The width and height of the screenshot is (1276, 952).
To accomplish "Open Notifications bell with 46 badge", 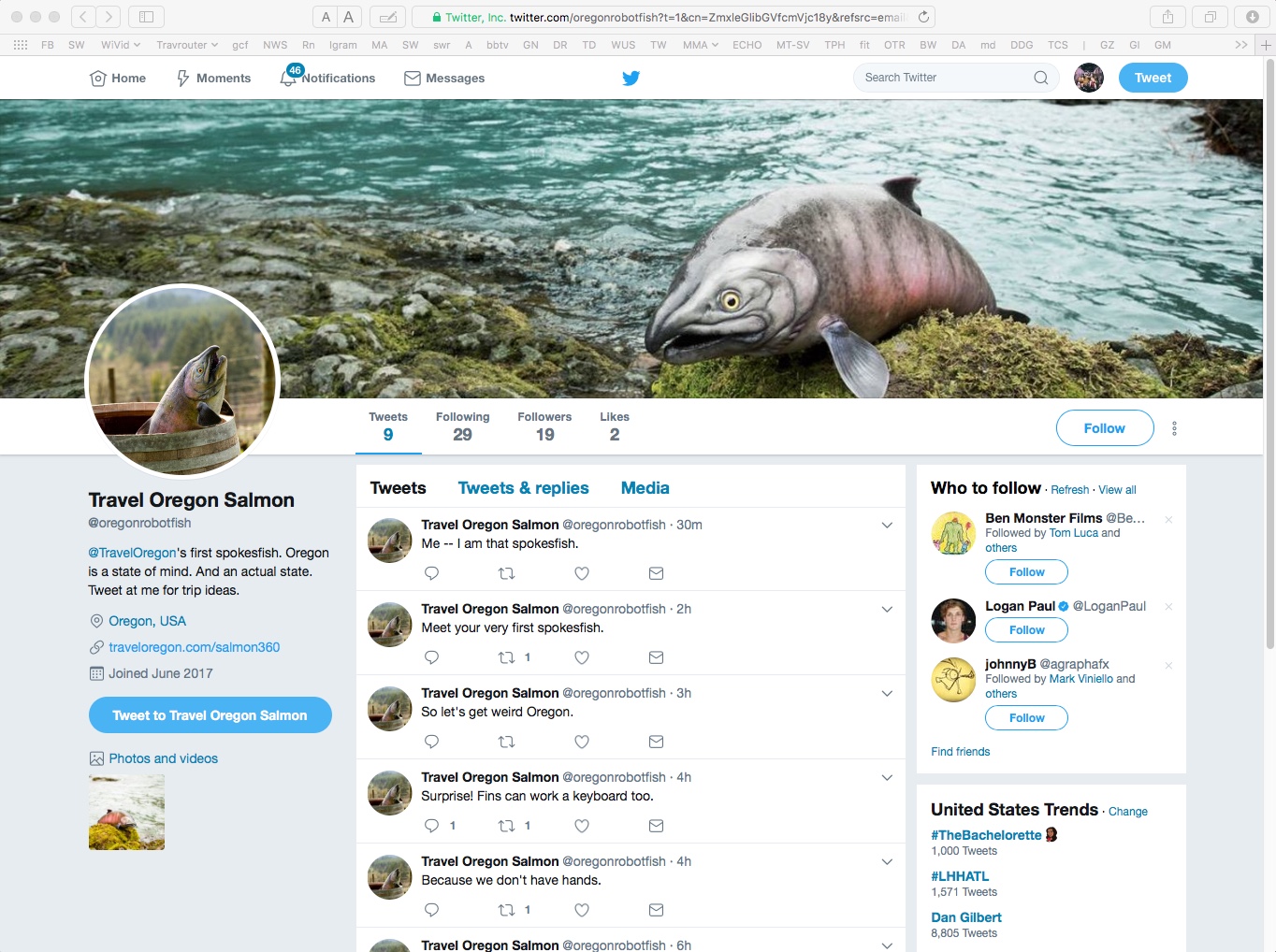I will click(x=290, y=77).
